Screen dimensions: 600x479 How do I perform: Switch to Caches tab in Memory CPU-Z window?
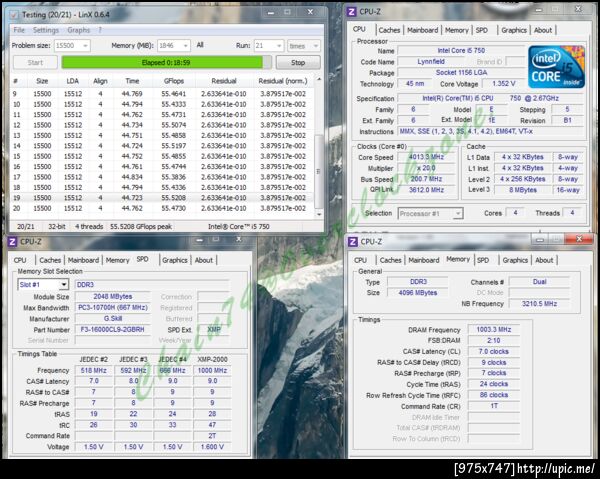pyautogui.click(x=390, y=260)
